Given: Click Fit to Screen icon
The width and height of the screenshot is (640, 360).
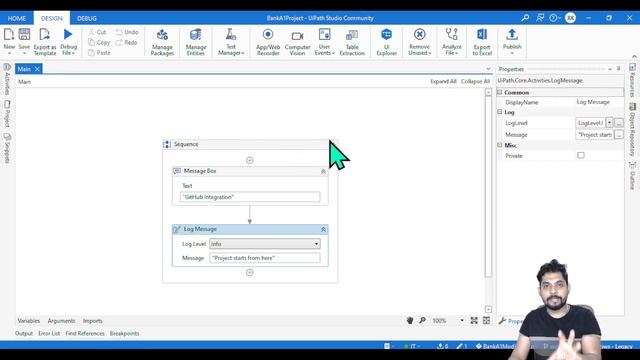Looking at the screenshot, I should [474, 320].
